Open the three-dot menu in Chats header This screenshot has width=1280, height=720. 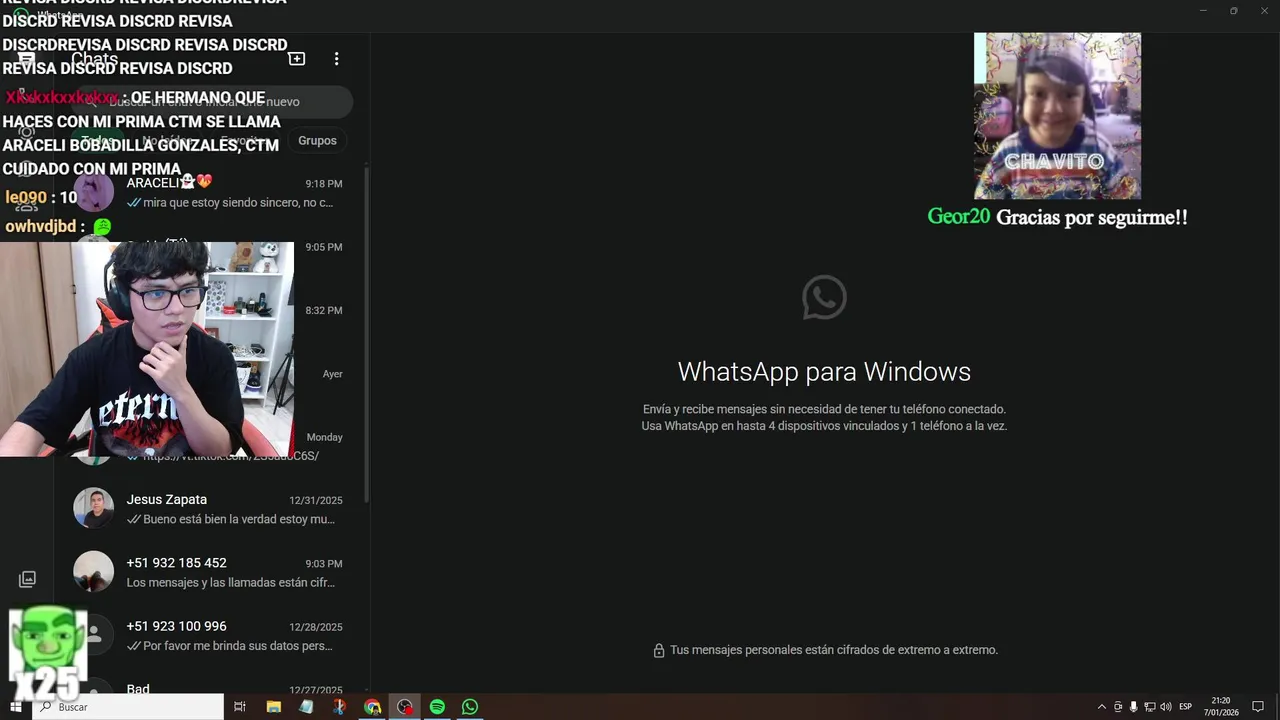[x=336, y=59]
